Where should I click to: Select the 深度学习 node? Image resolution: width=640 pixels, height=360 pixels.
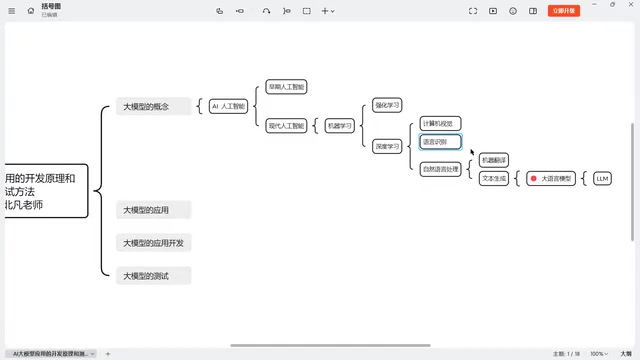pos(387,146)
